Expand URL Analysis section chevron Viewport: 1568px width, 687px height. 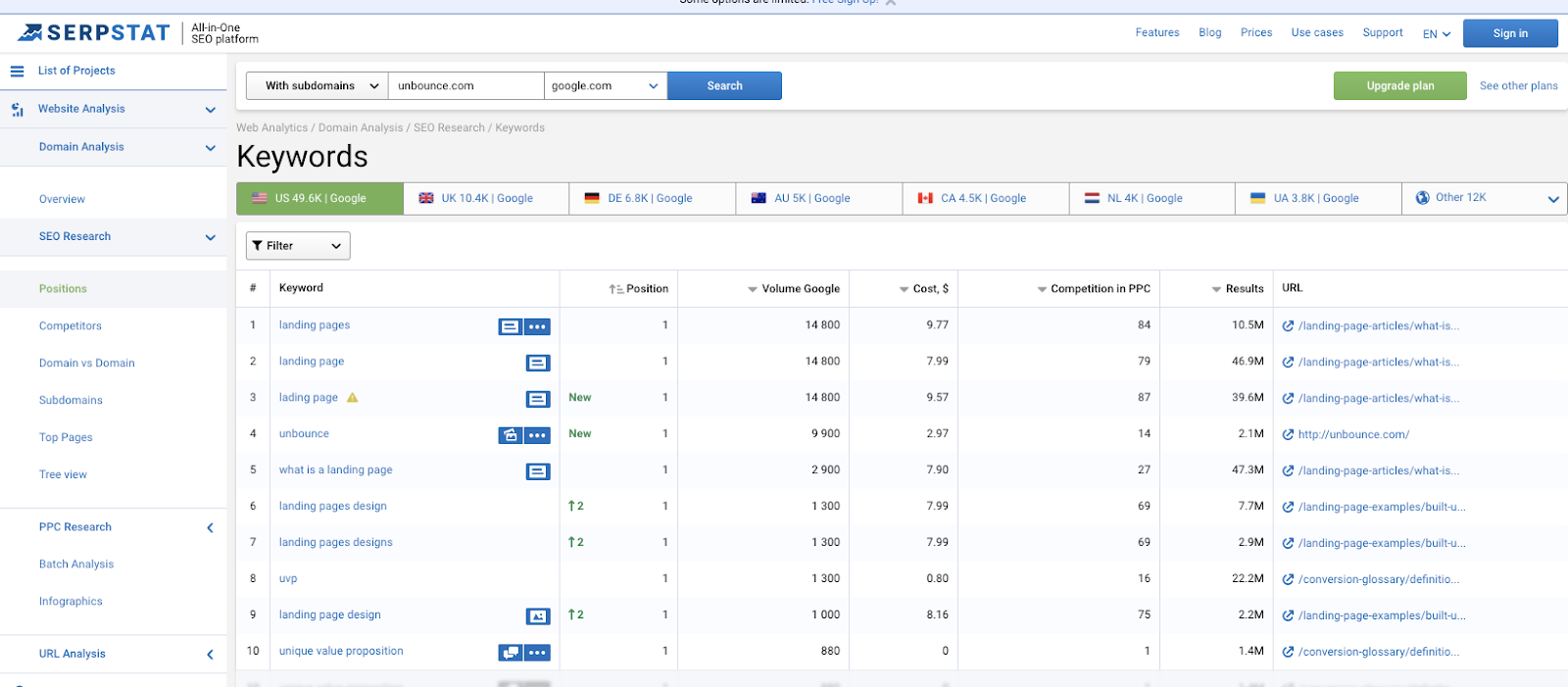(210, 655)
